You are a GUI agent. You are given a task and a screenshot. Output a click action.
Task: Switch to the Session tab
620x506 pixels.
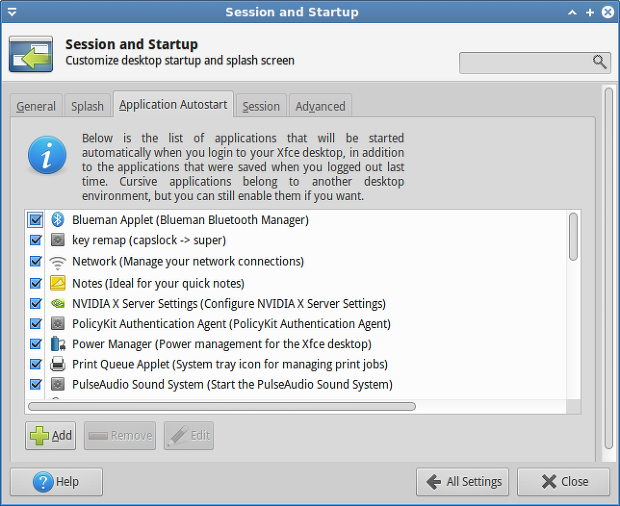pyautogui.click(x=261, y=106)
